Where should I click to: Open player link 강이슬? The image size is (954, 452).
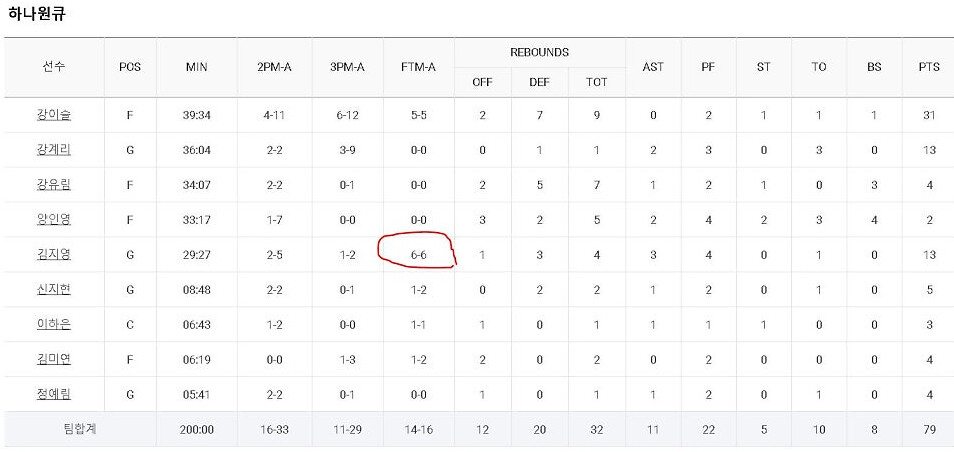54,115
